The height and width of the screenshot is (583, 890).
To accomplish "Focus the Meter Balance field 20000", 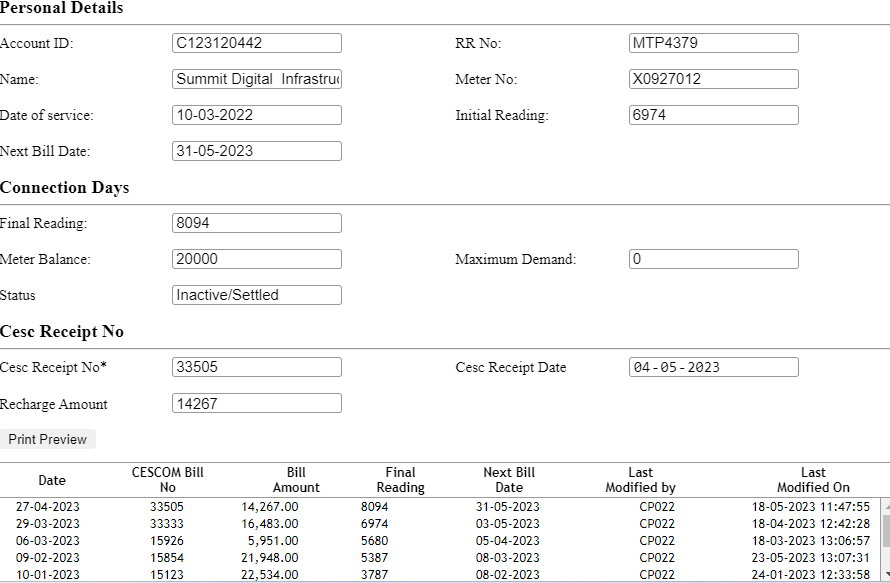I will (x=257, y=259).
